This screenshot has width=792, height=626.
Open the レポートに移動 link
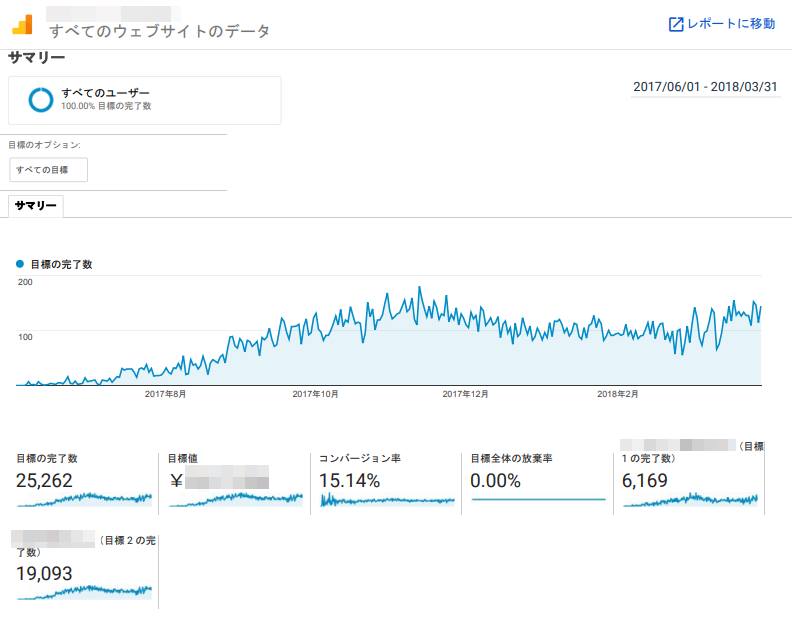[x=730, y=24]
